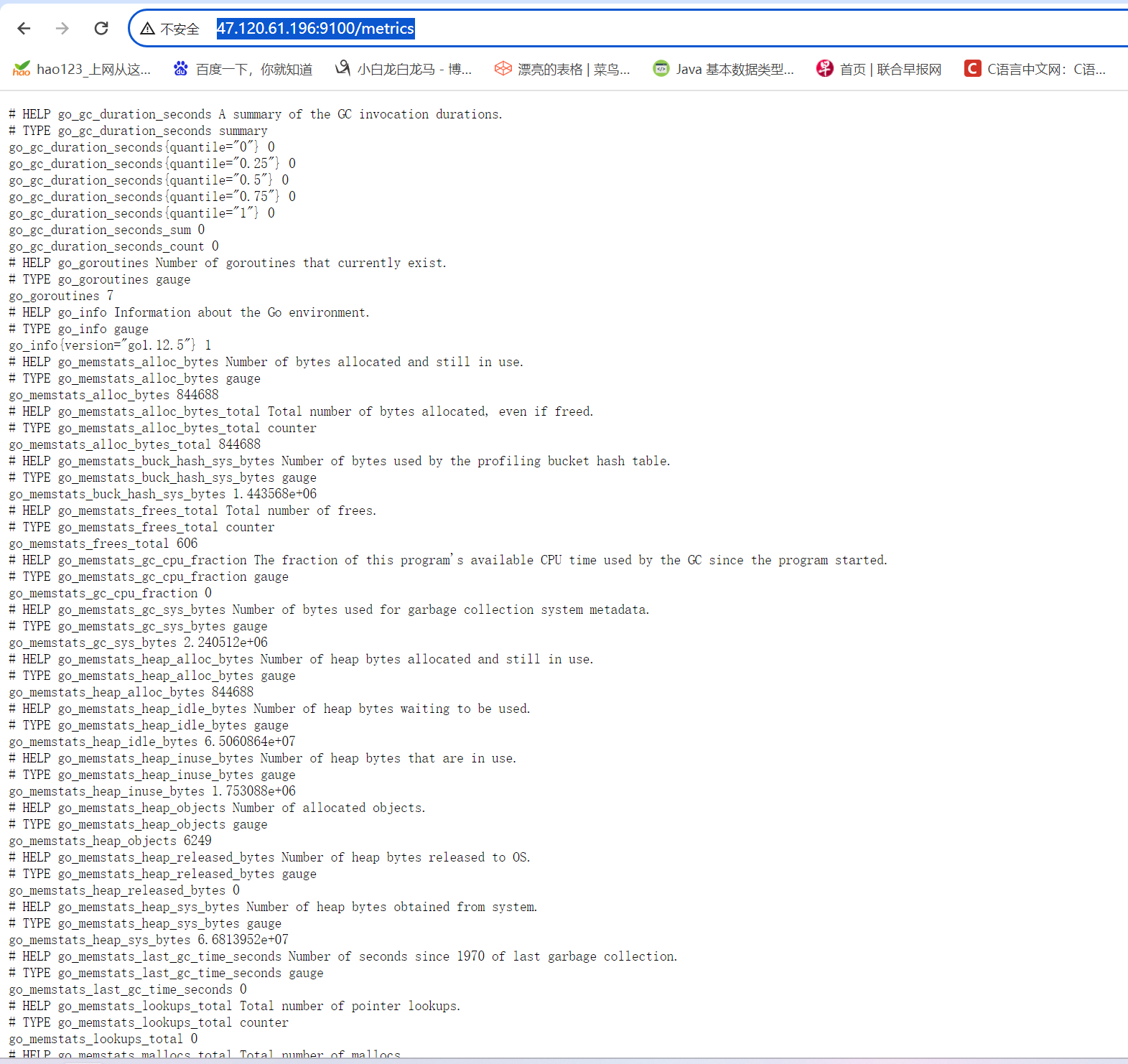Image resolution: width=1128 pixels, height=1064 pixels.
Task: Select the text 'go_info{version="go1.12.5"} 1'
Action: click(x=110, y=345)
